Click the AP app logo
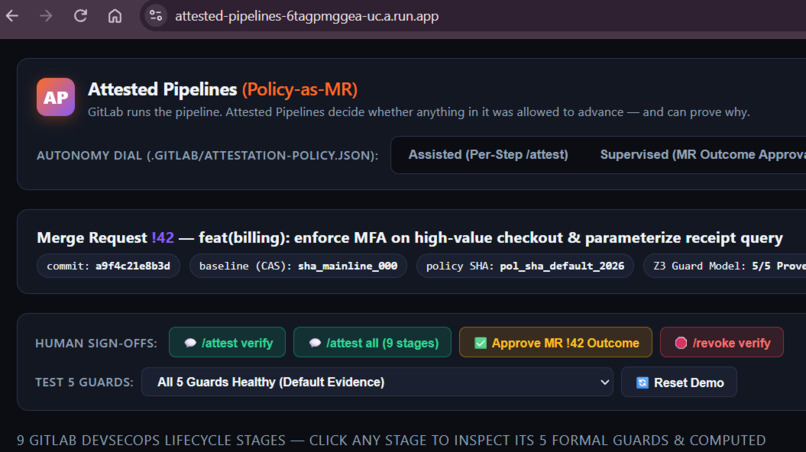Image resolution: width=806 pixels, height=452 pixels. click(56, 97)
